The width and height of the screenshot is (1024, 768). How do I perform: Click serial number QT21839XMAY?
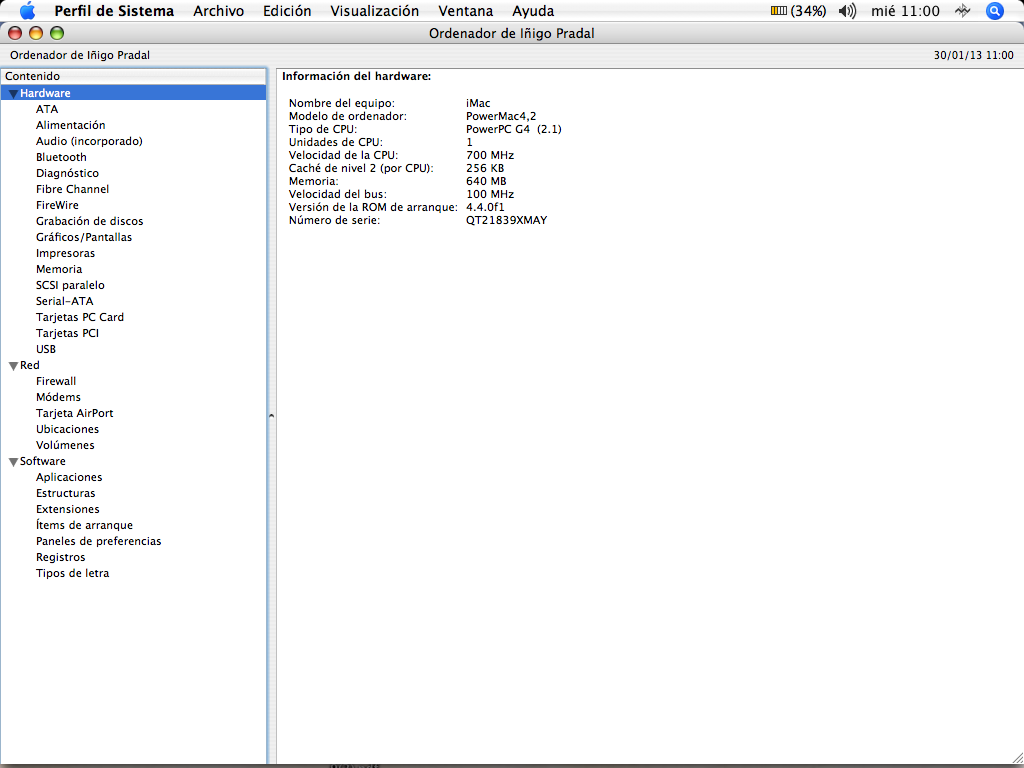click(x=507, y=221)
